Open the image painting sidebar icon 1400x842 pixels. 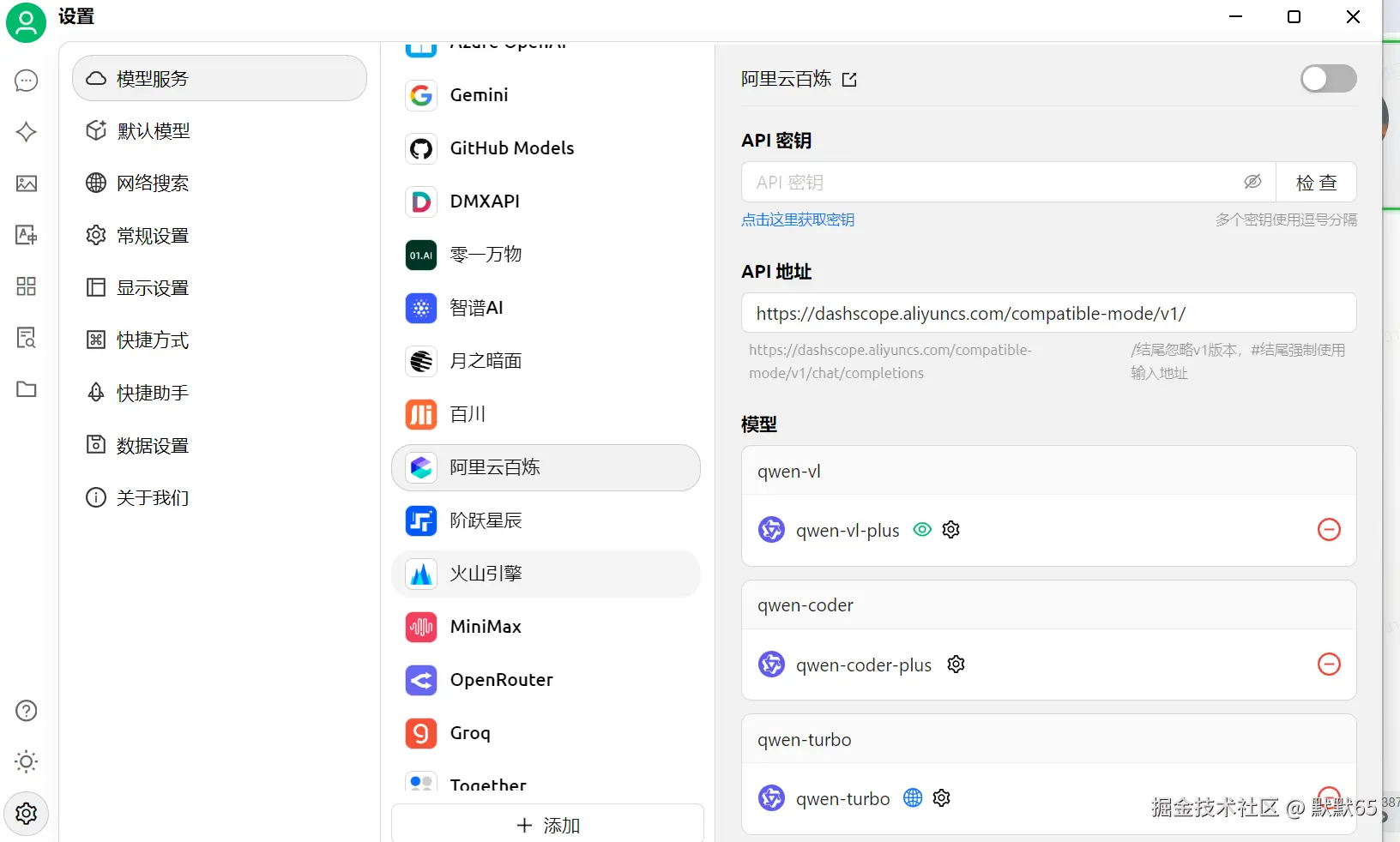(27, 183)
